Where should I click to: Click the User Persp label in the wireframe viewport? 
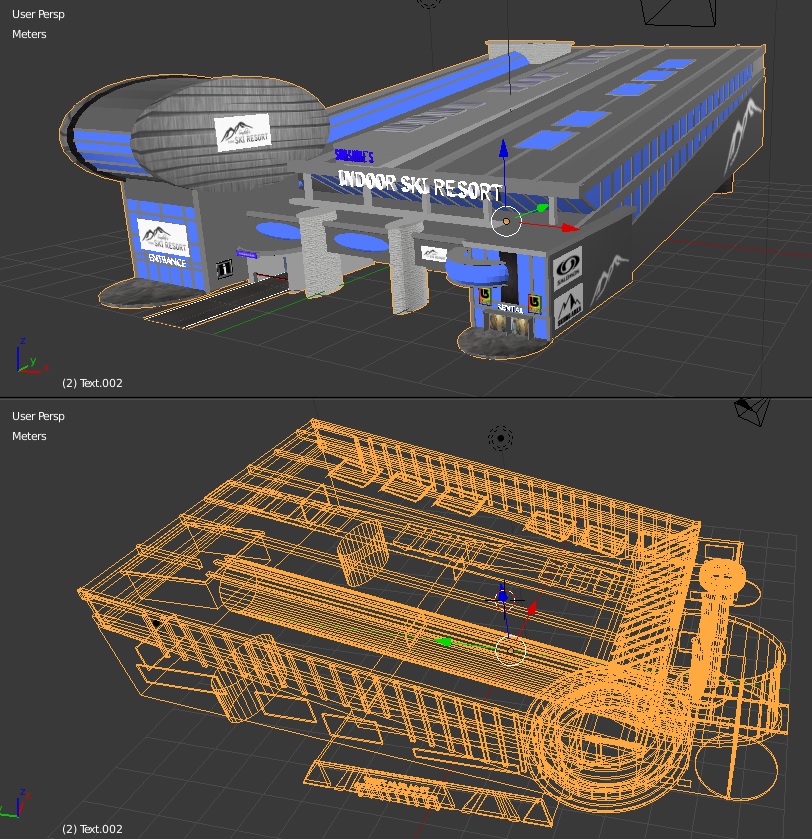38,416
